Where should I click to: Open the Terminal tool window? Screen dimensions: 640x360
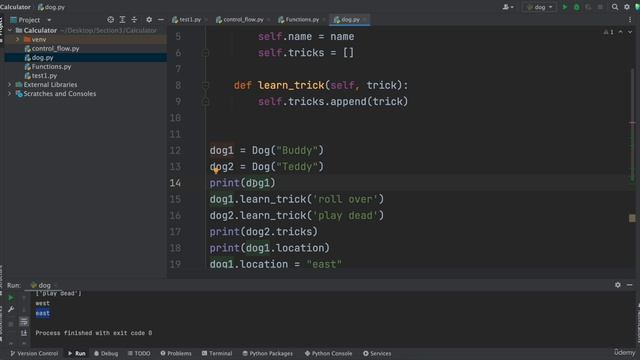pyautogui.click(x=217, y=353)
